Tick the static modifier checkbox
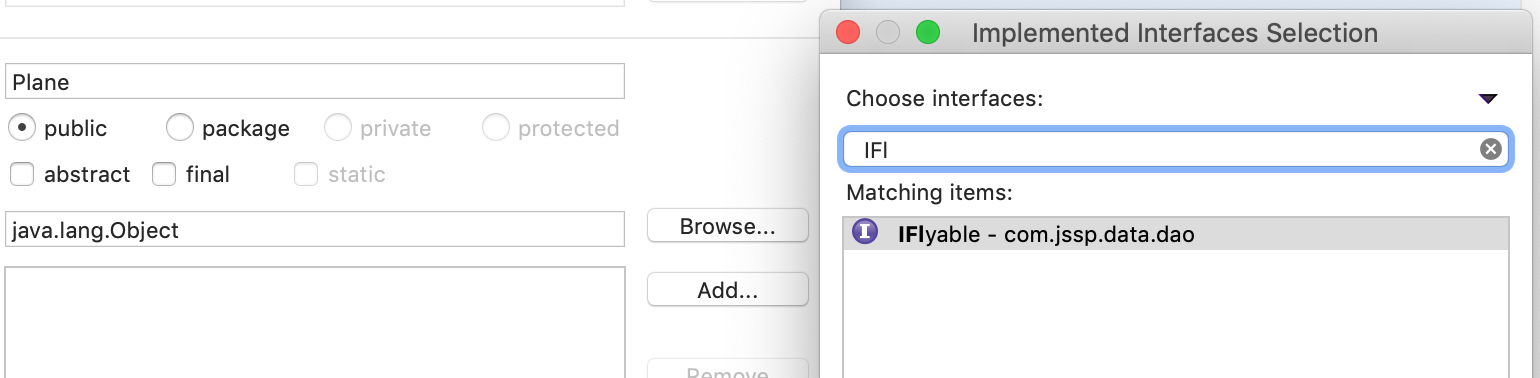This screenshot has width=1540, height=378. point(306,175)
